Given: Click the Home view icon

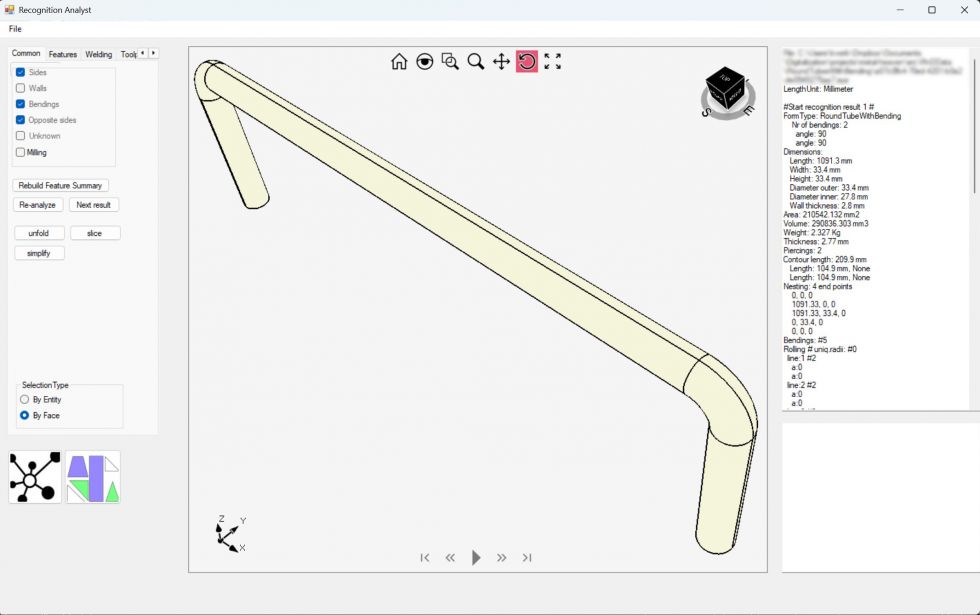Looking at the screenshot, I should pyautogui.click(x=399, y=62).
